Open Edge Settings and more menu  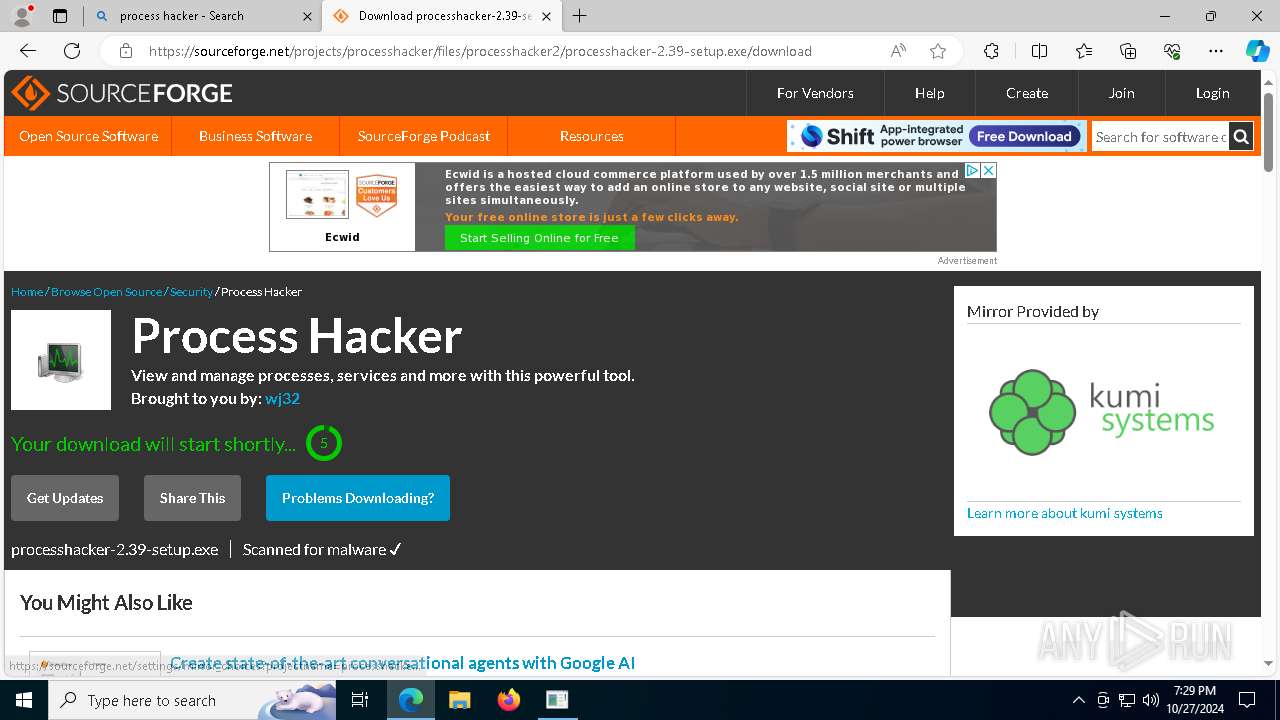click(1216, 51)
